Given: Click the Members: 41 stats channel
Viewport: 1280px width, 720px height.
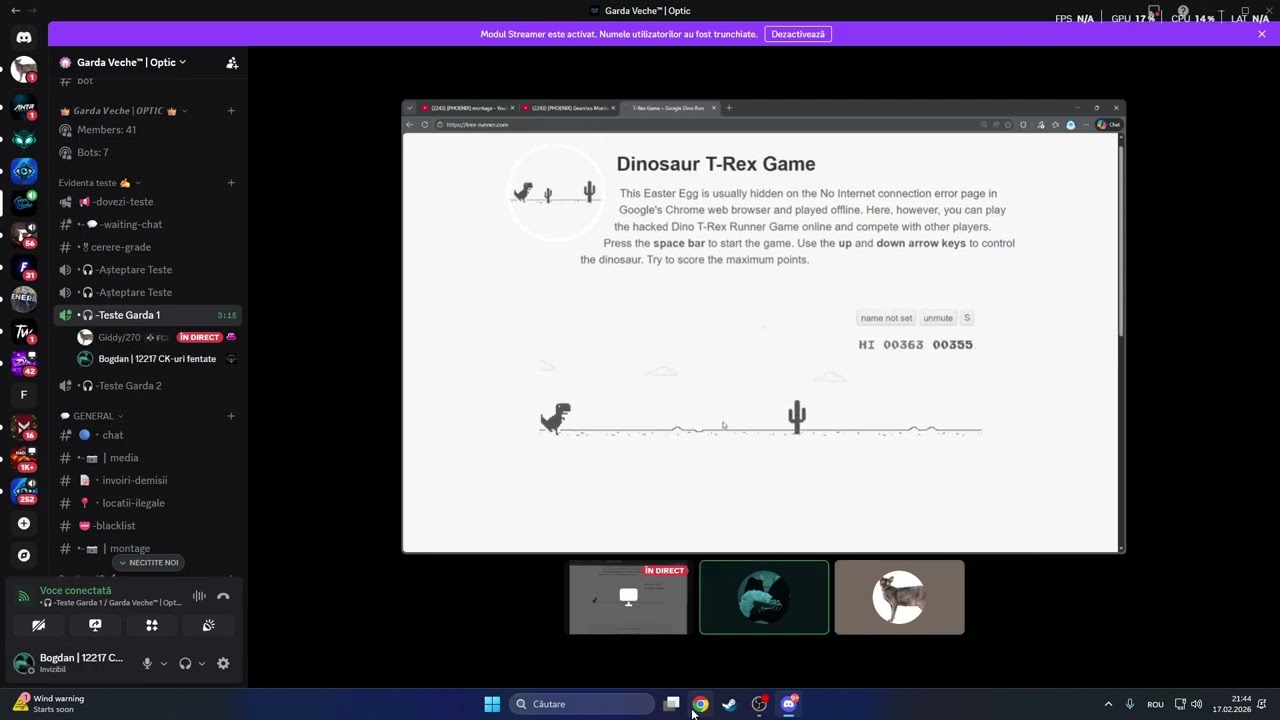Looking at the screenshot, I should [147, 130].
